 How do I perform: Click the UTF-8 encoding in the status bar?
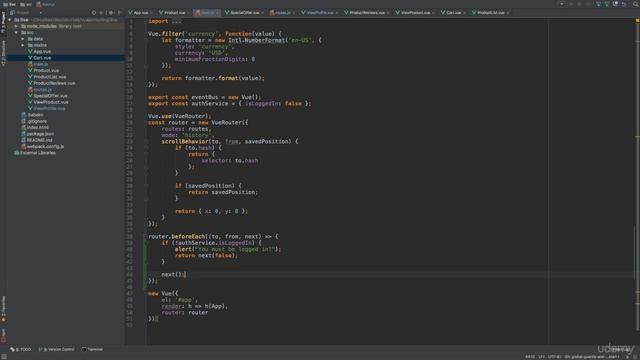(x=554, y=357)
